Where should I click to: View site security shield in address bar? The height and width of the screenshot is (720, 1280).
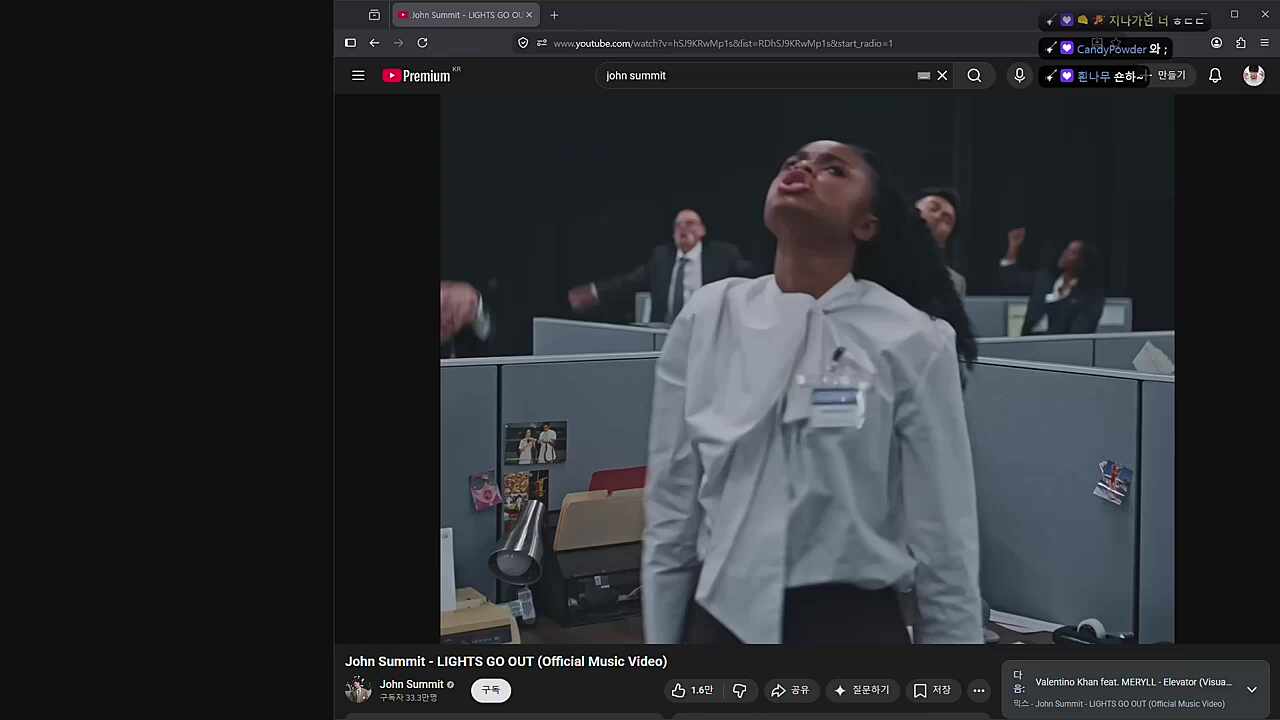[x=523, y=43]
